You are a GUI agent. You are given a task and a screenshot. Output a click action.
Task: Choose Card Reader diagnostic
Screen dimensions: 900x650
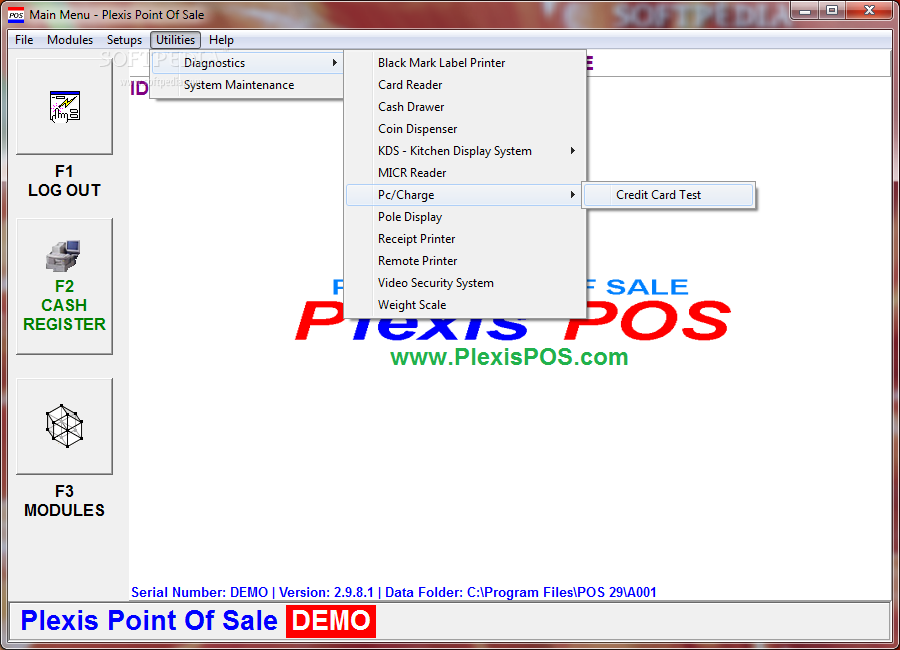pyautogui.click(x=465, y=85)
